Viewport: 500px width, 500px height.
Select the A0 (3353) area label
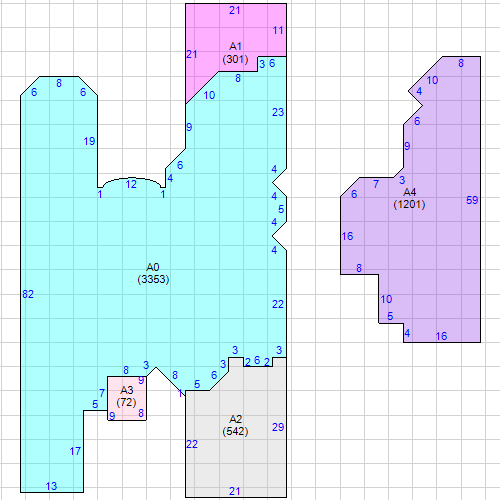(x=153, y=273)
